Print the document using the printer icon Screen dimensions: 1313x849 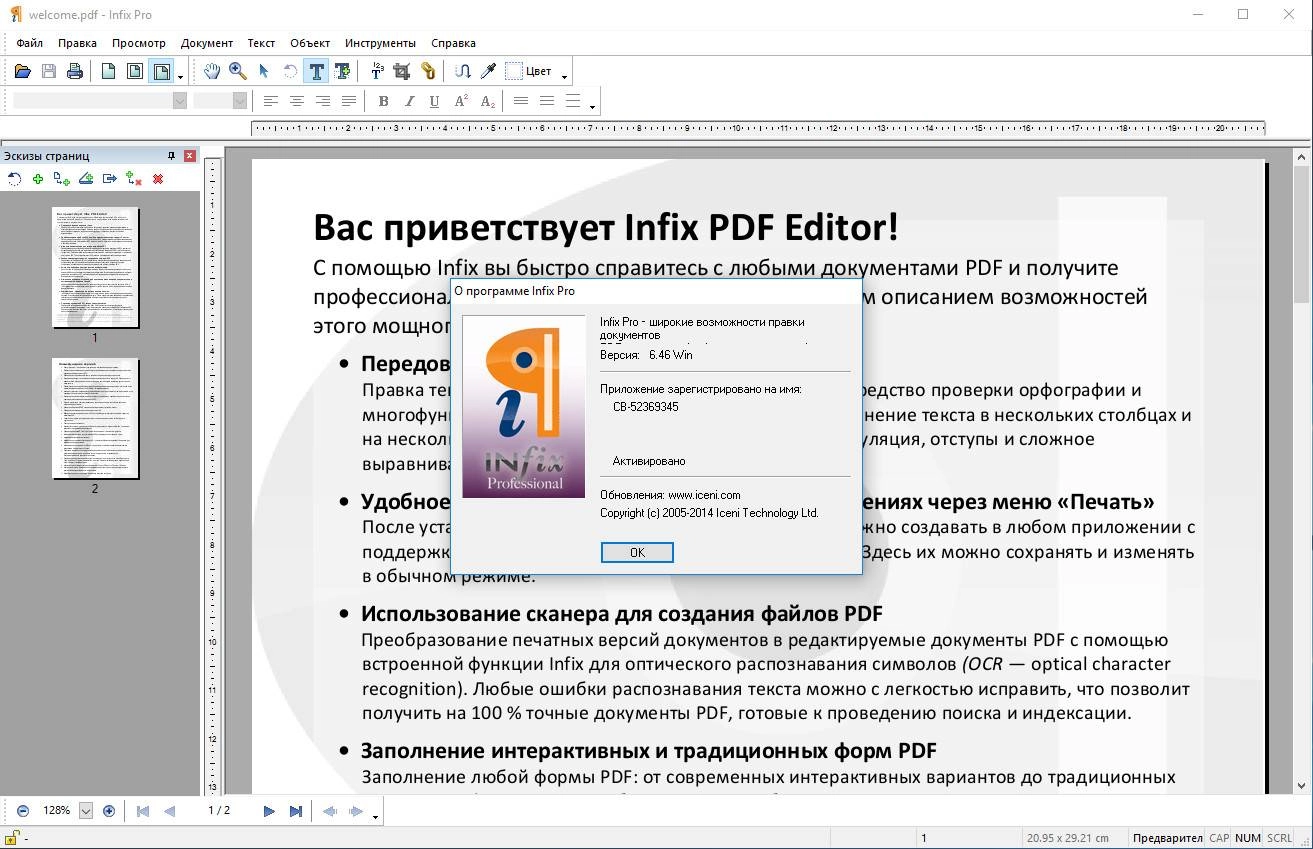pyautogui.click(x=75, y=71)
